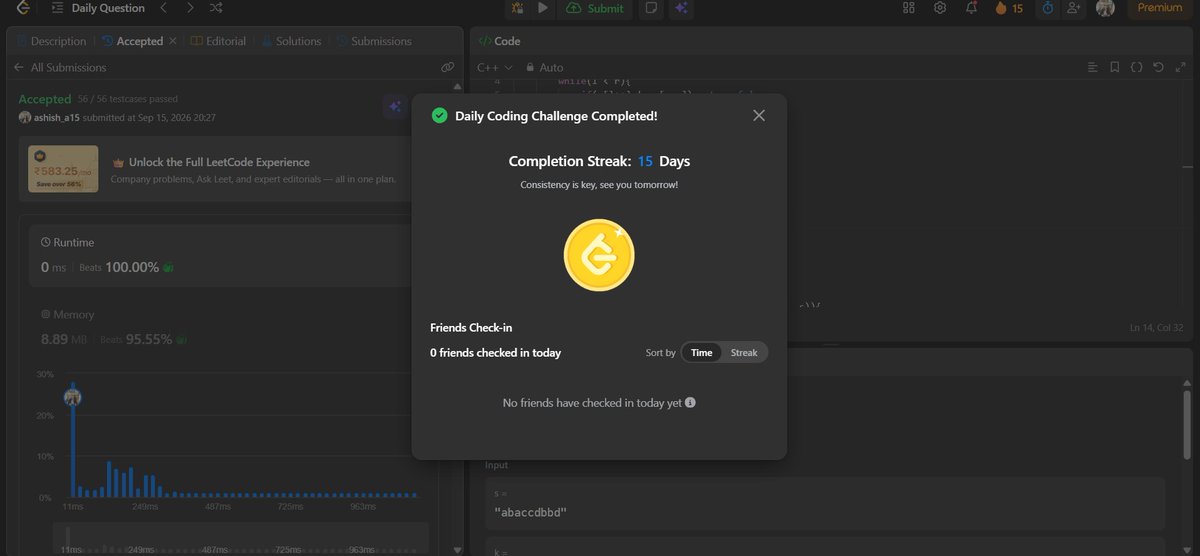Copy the submission link icon
This screenshot has width=1200, height=556.
[448, 67]
